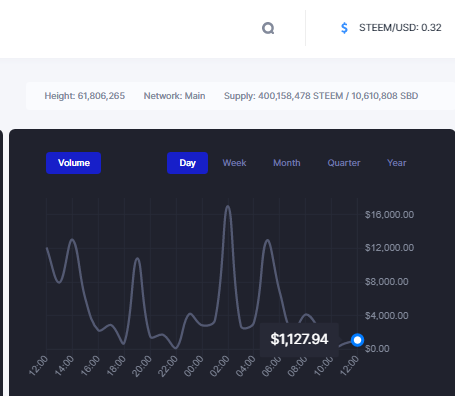Click the blue dollar sign icon

click(x=344, y=28)
